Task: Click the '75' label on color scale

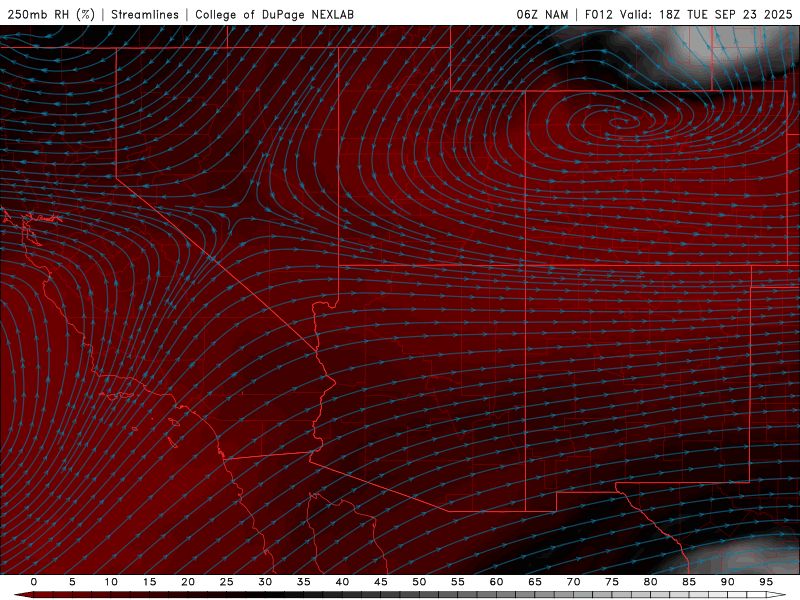Action: pyautogui.click(x=612, y=582)
